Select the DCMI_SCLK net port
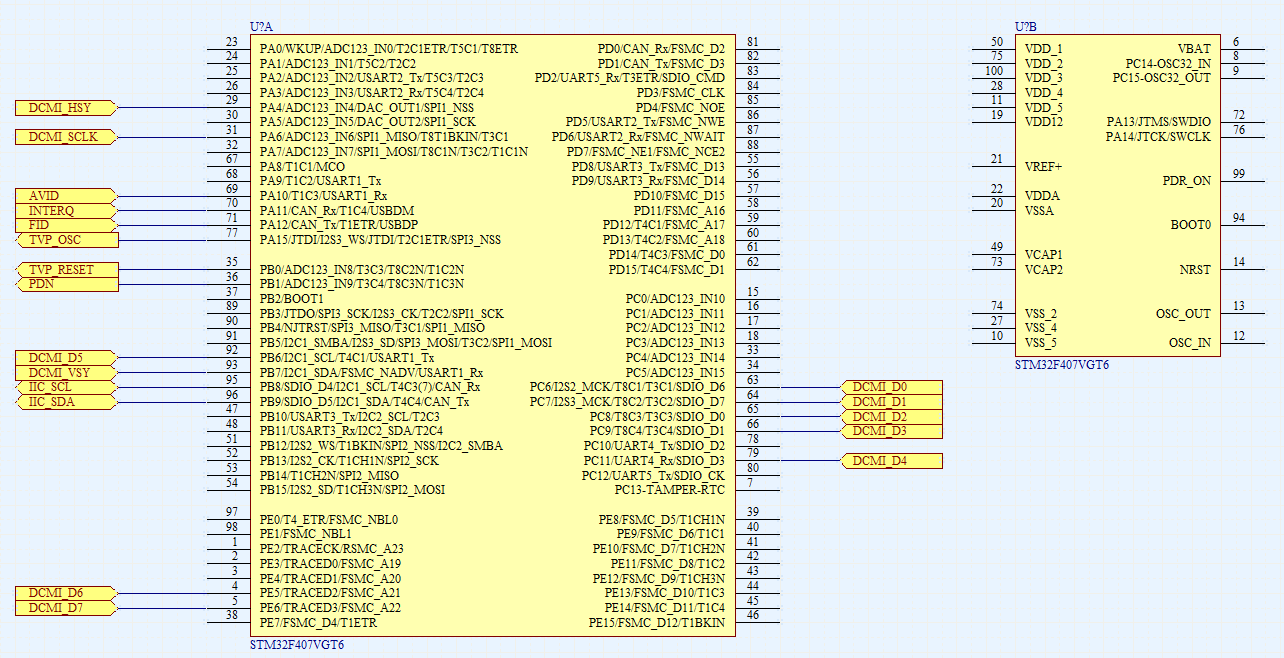The width and height of the screenshot is (1284, 658). [67, 137]
